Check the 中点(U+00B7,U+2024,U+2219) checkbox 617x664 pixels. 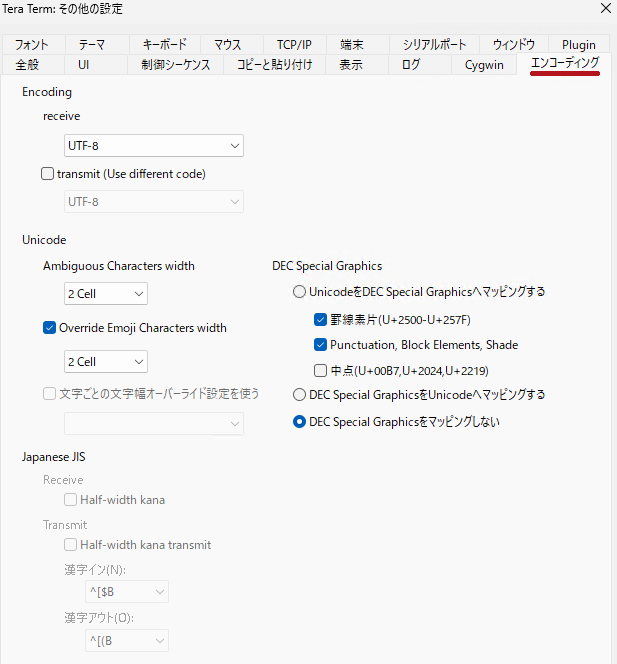coord(321,370)
